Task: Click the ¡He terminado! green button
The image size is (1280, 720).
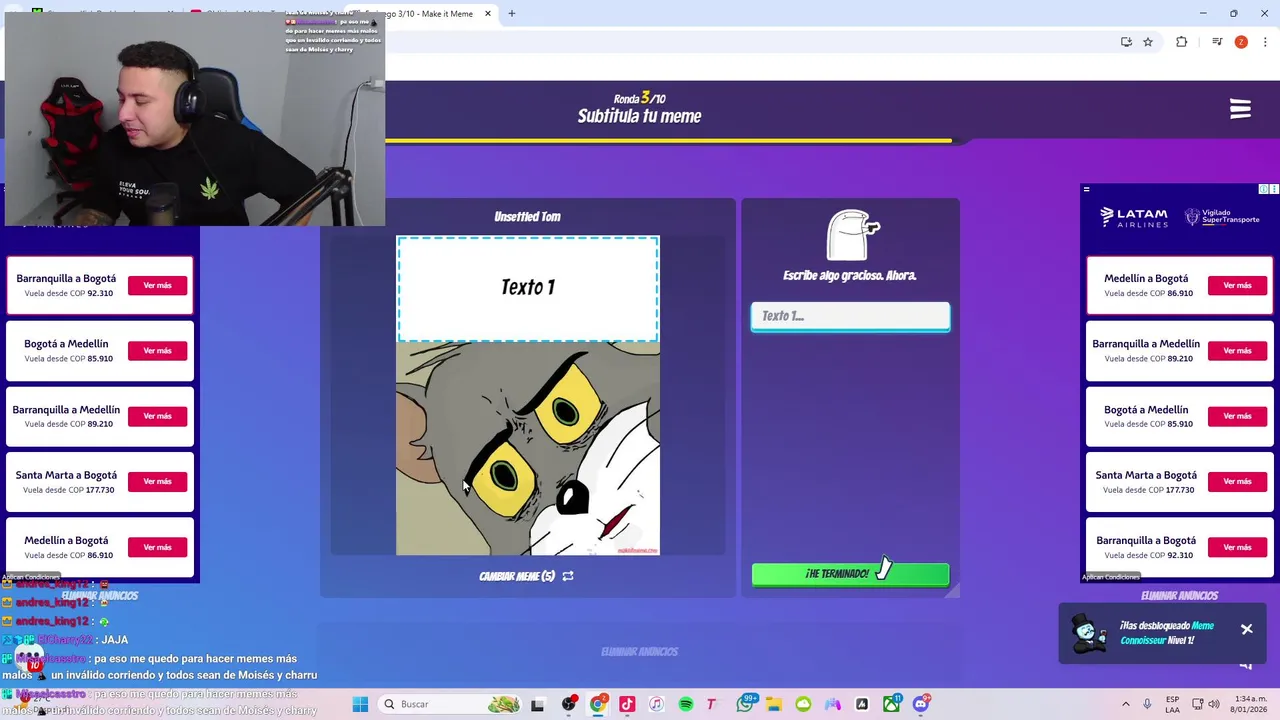Action: tap(850, 574)
